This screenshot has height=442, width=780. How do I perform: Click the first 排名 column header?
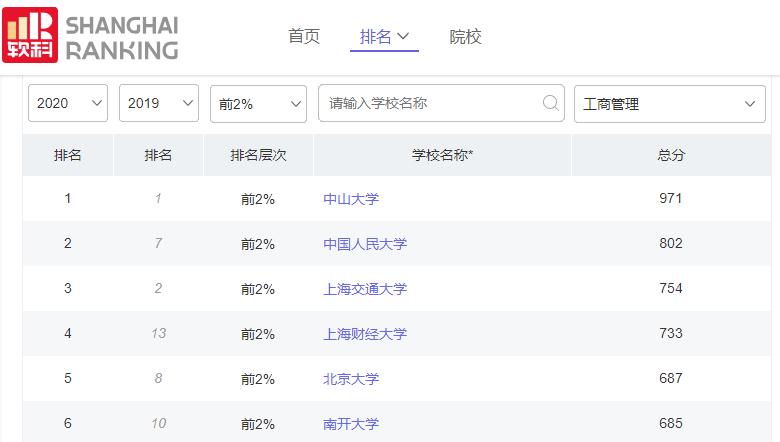coord(68,155)
